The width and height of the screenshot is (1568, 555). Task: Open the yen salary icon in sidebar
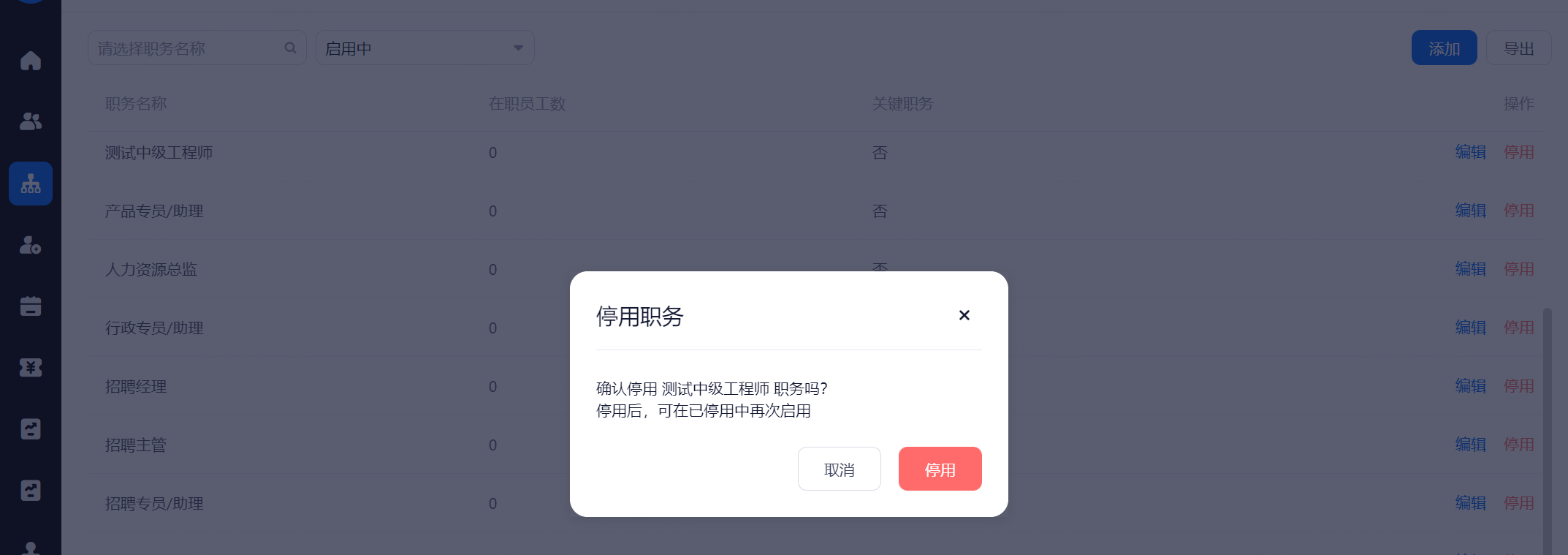click(x=30, y=368)
